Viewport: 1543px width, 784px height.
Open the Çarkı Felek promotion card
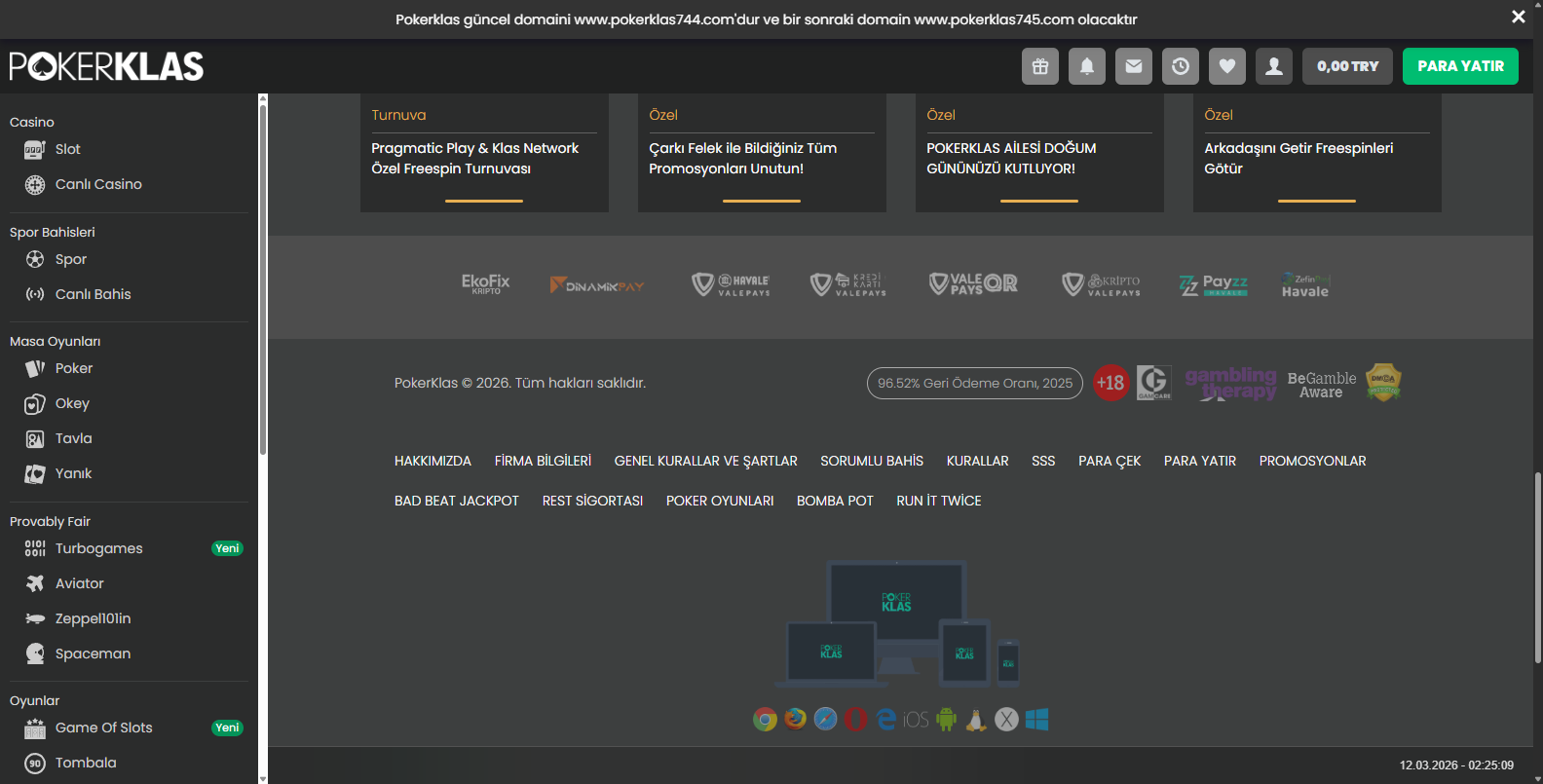pos(762,153)
